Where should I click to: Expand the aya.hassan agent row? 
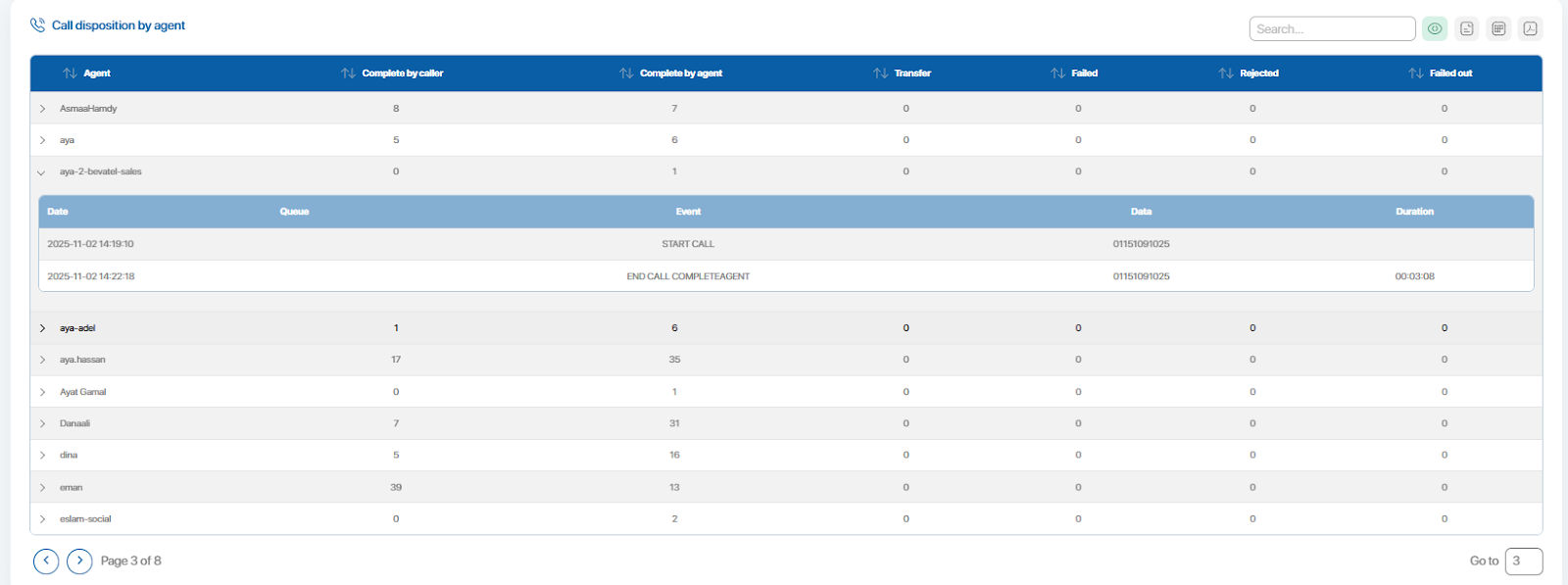point(42,360)
